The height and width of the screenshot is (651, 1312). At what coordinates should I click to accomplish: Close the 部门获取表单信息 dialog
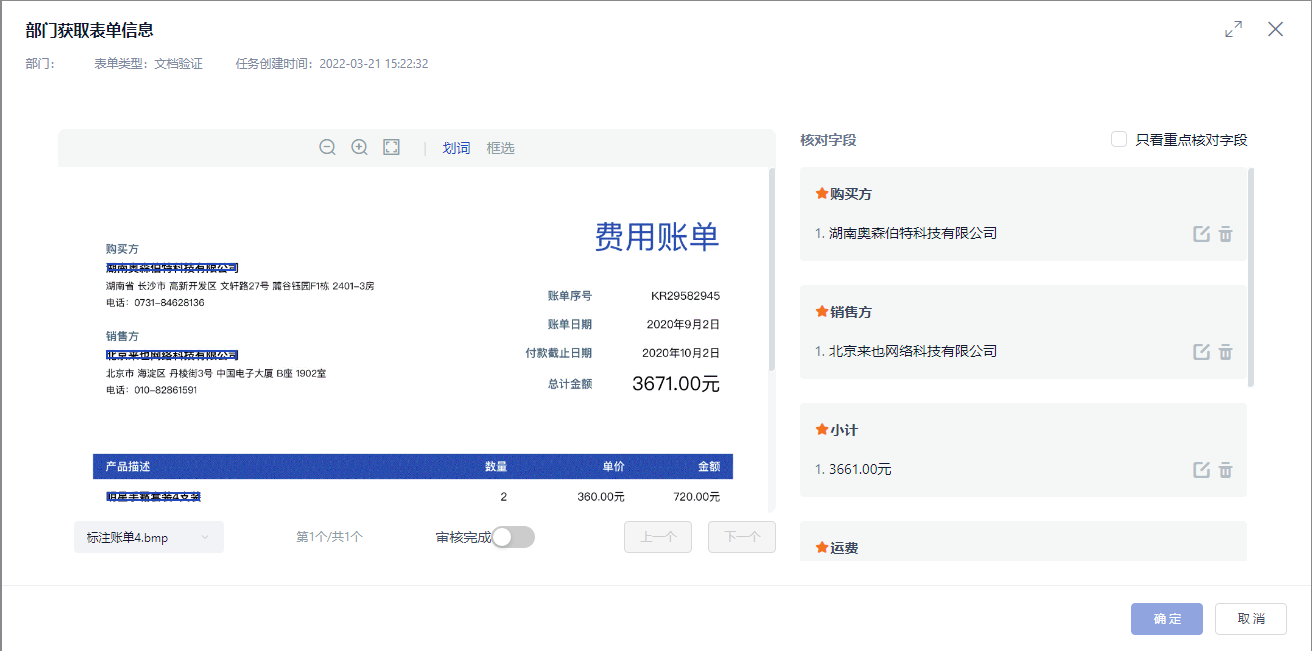pyautogui.click(x=1275, y=29)
